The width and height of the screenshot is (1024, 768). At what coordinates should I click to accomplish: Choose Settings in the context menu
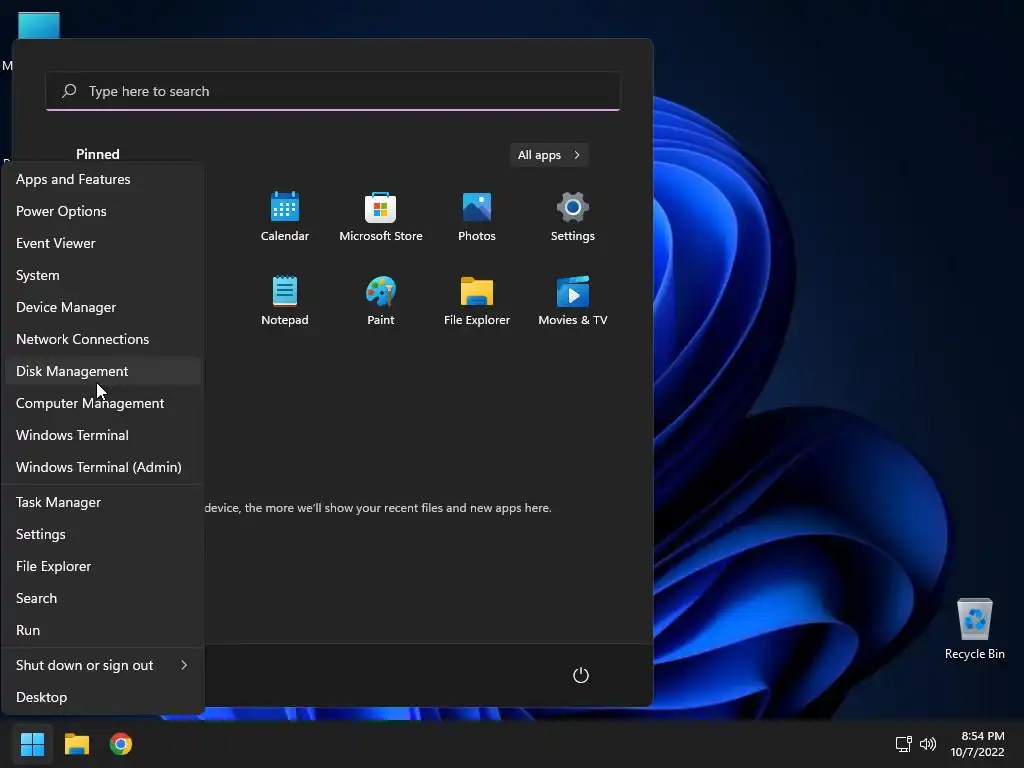103,534
